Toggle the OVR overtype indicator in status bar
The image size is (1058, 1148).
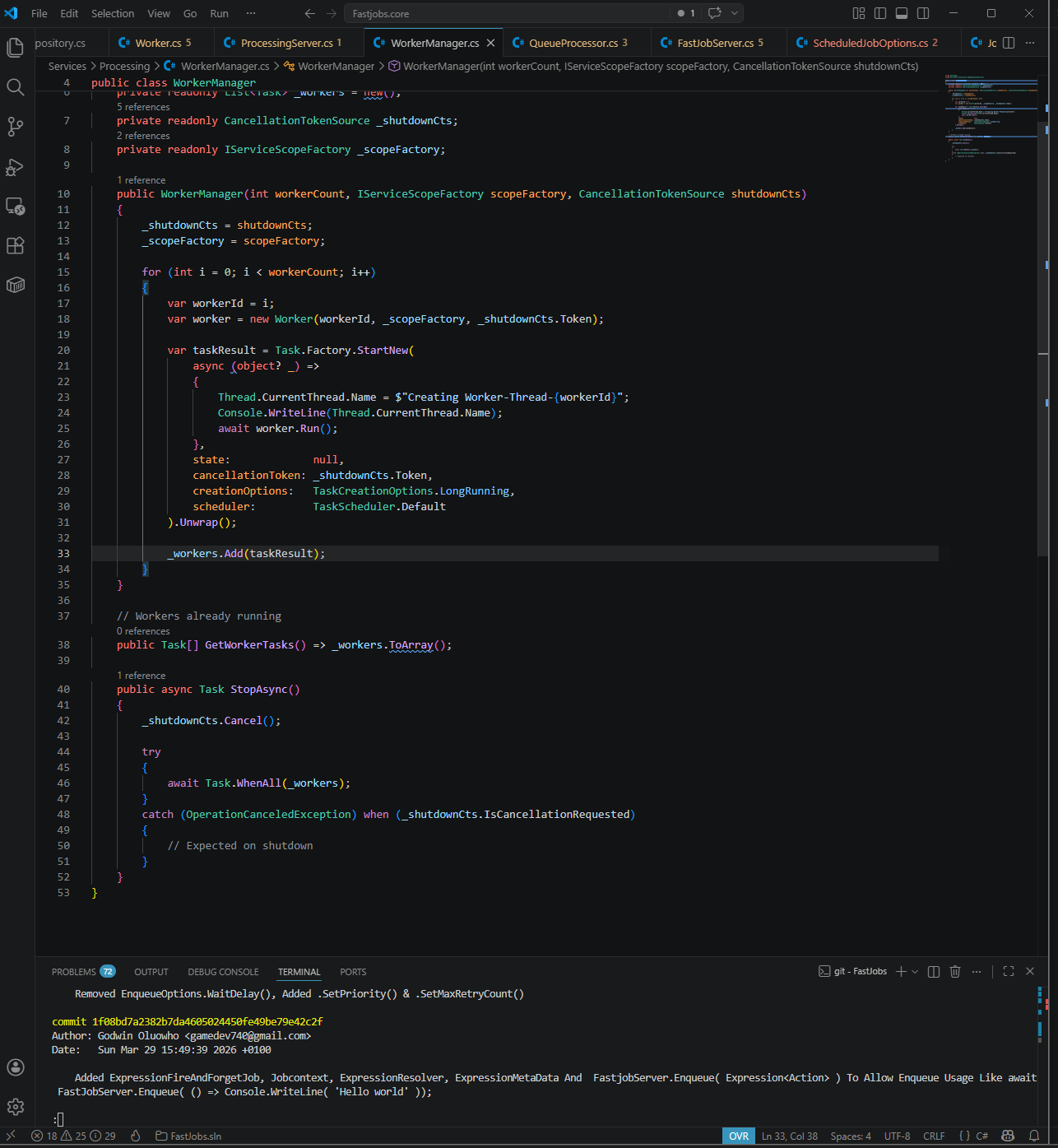738,1136
